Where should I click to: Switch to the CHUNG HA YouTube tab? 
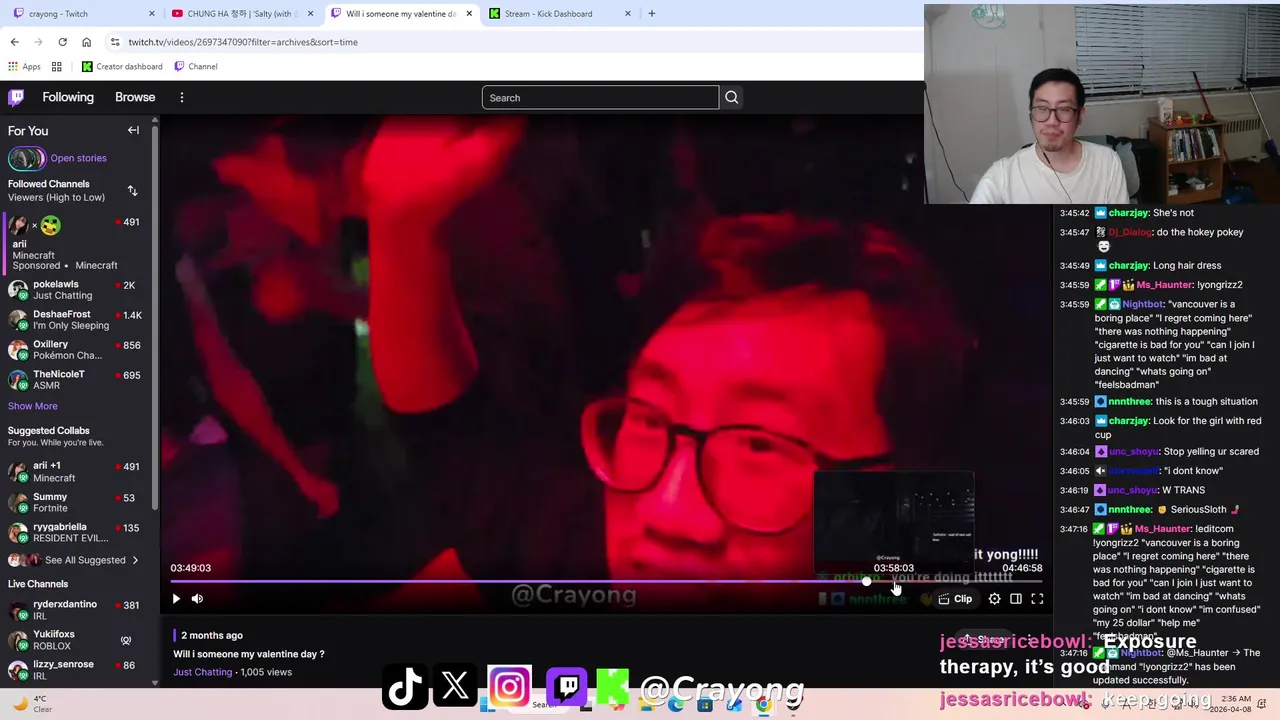pyautogui.click(x=240, y=13)
